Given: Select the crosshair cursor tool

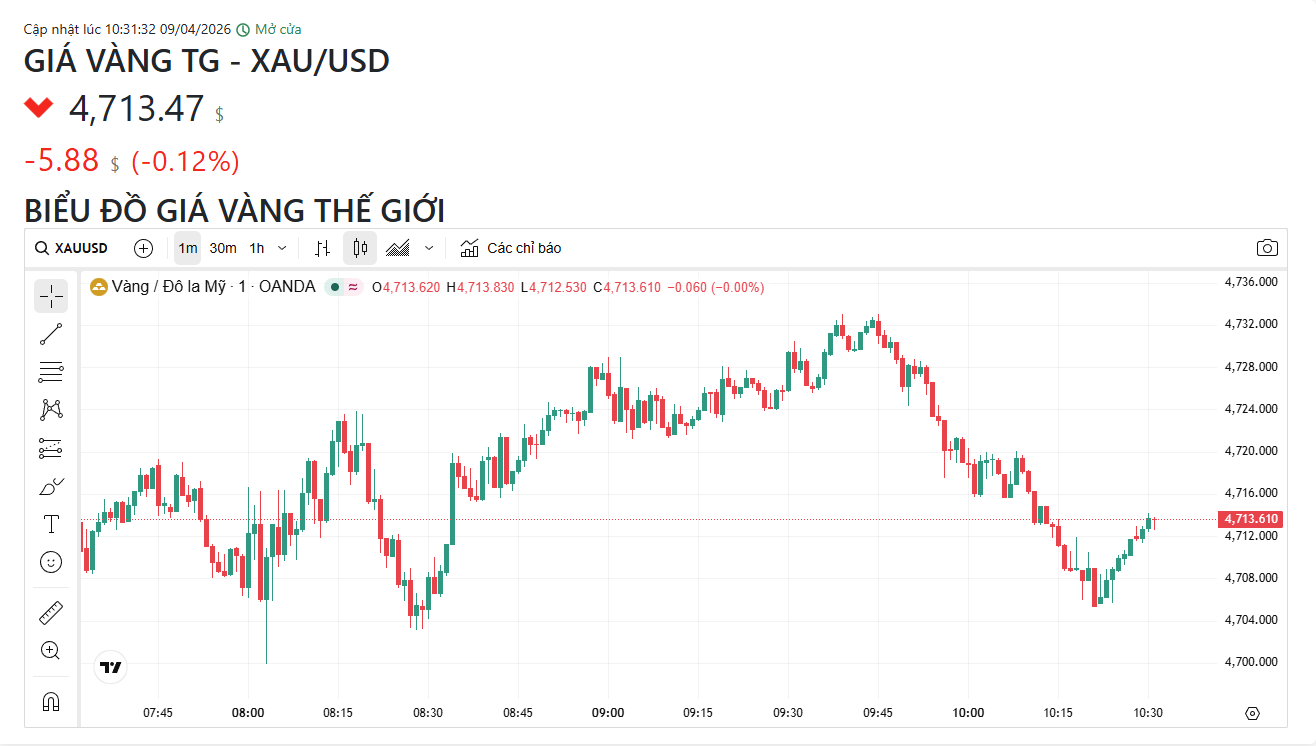Looking at the screenshot, I should click(51, 295).
